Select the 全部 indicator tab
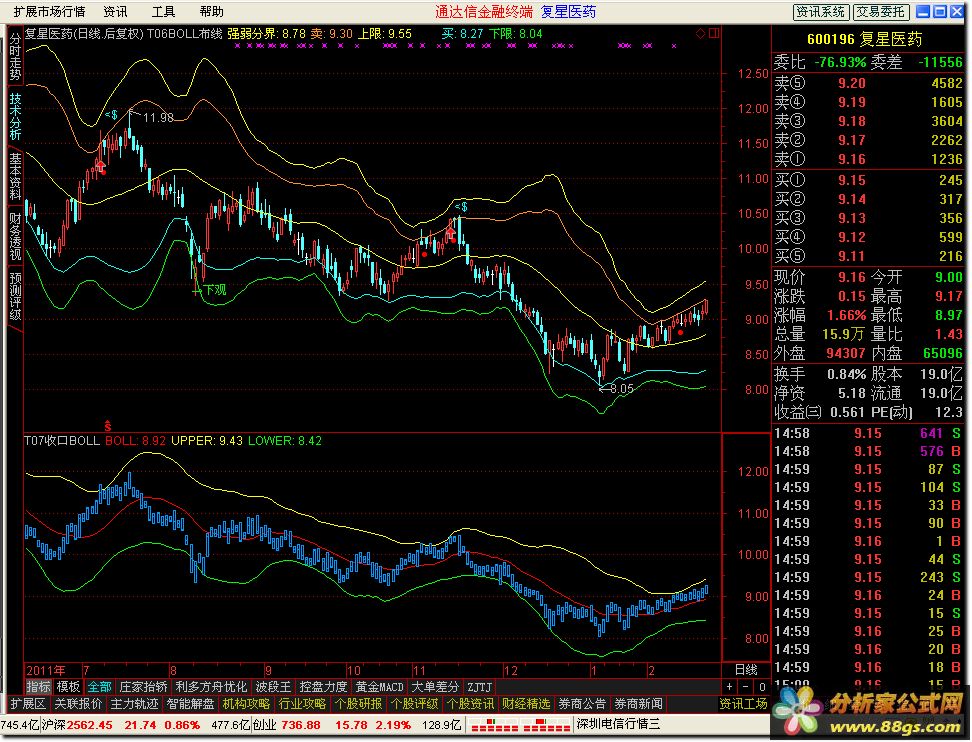972x742 pixels. (99, 687)
